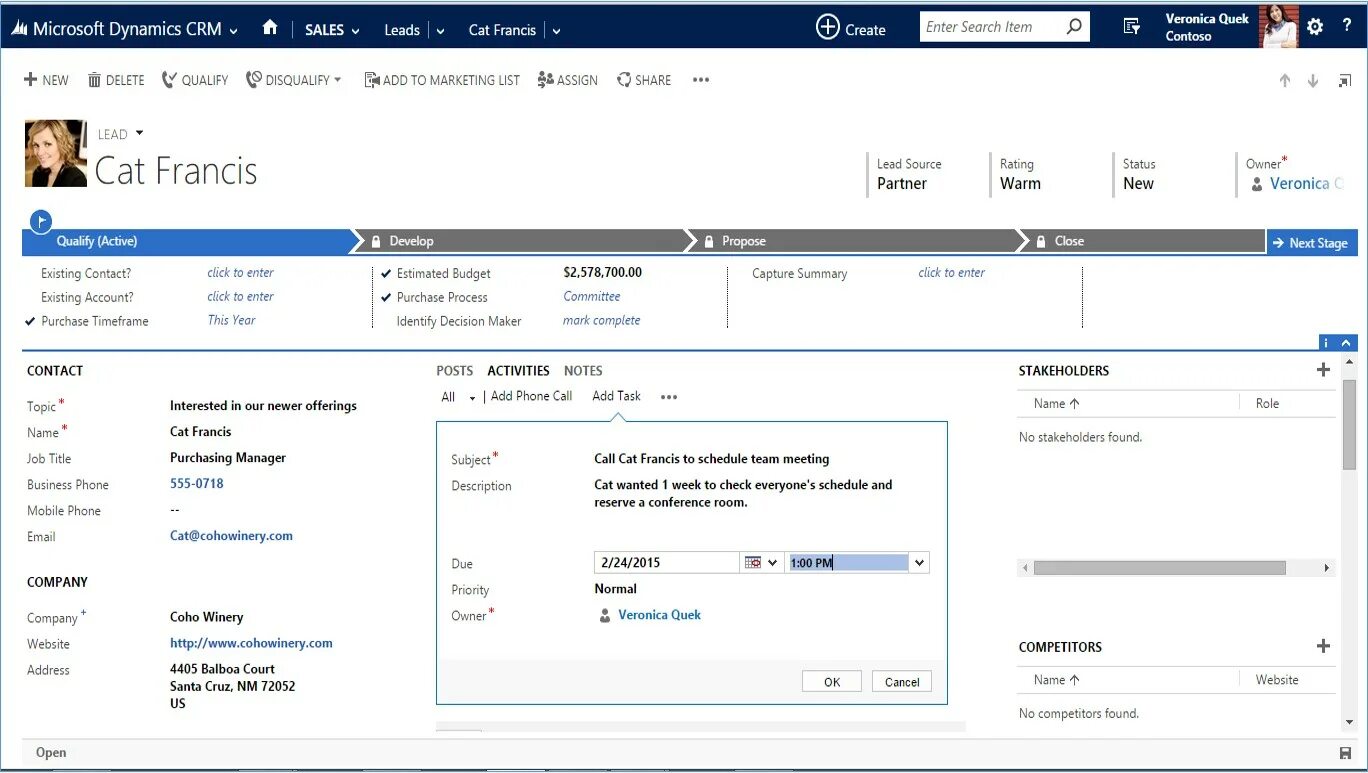Expand the Cat Francis breadcrumb chevron
Viewport: 1368px width, 773px height.
click(556, 31)
